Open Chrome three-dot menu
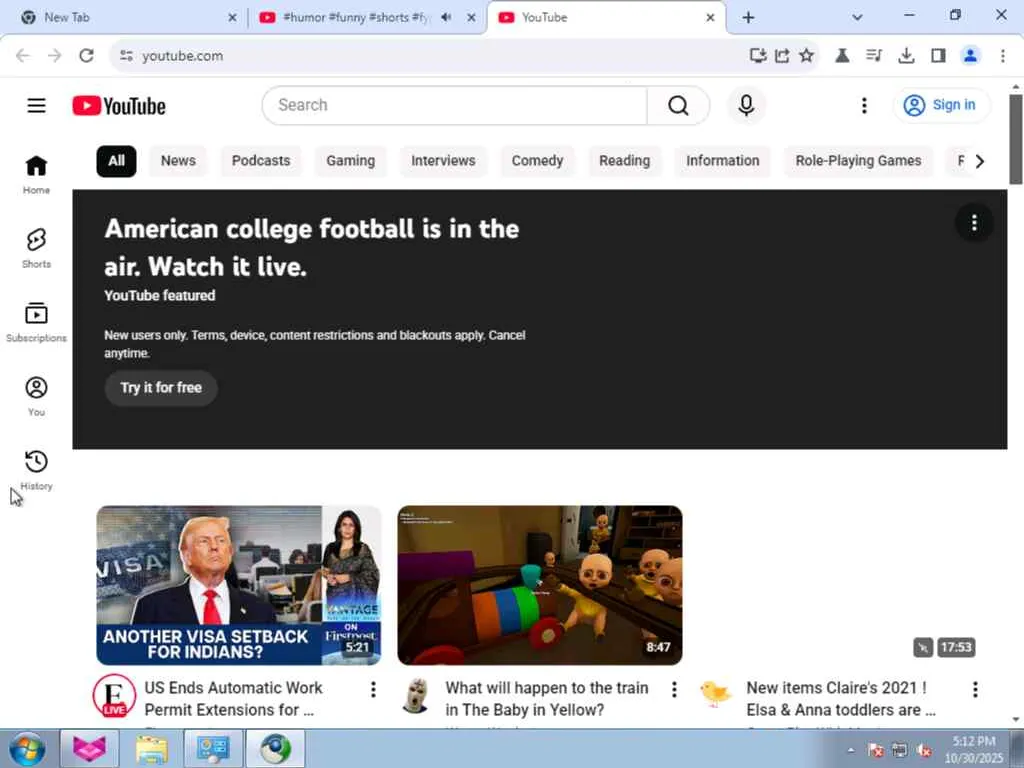The image size is (1024, 768). tap(1002, 56)
